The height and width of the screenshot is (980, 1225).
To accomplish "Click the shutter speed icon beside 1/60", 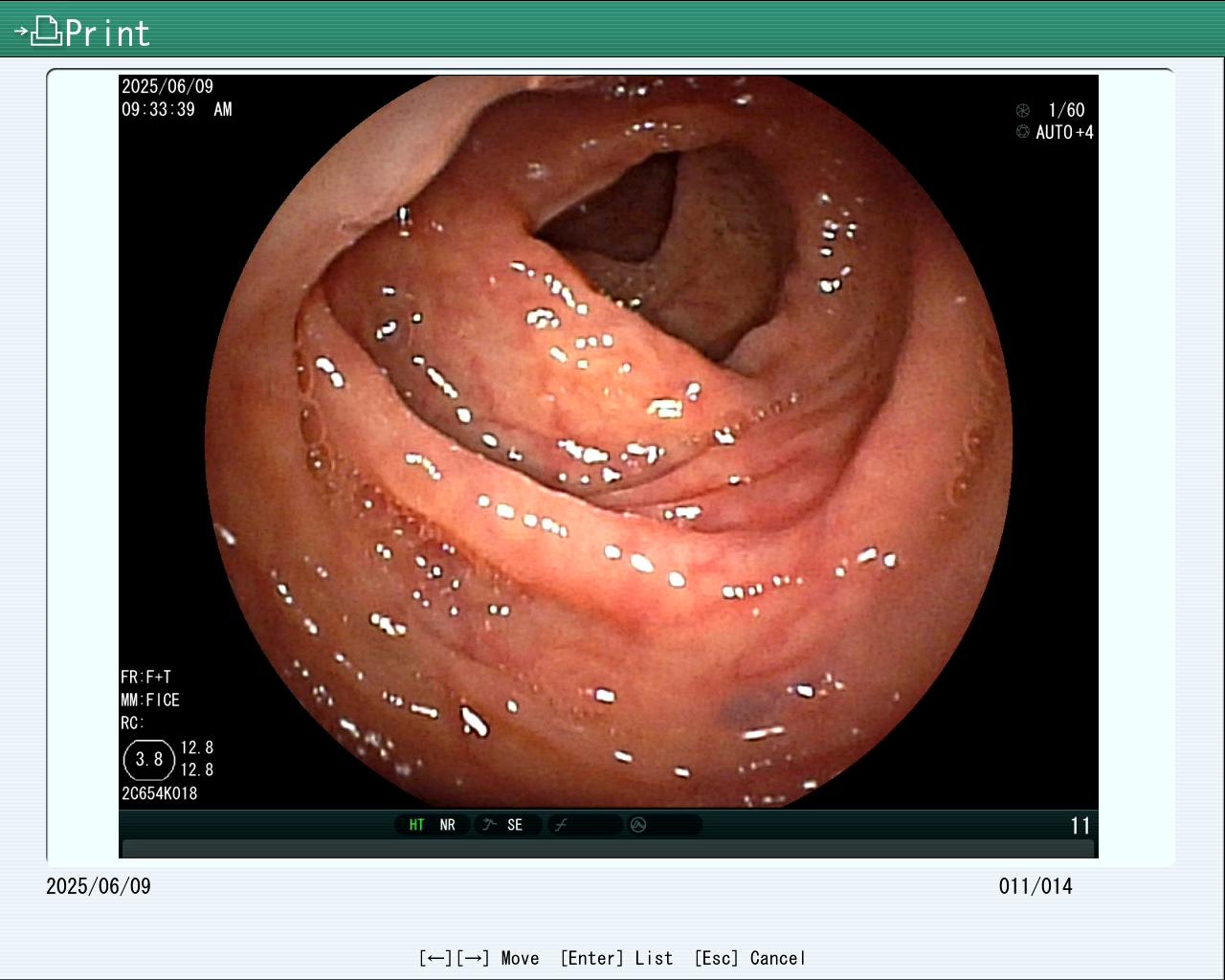I will coord(1023,110).
